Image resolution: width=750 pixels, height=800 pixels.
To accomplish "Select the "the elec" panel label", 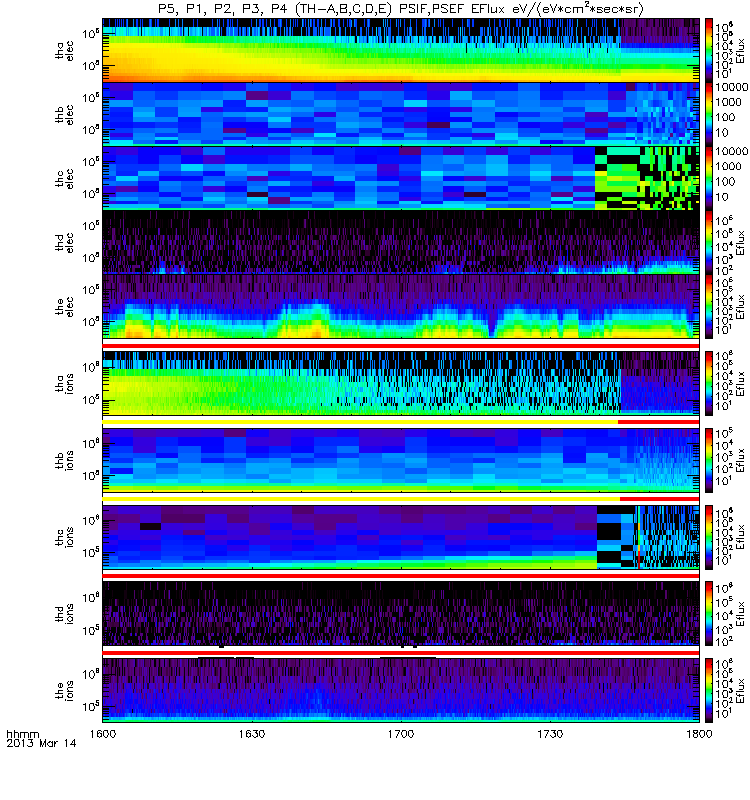I will coord(64,306).
